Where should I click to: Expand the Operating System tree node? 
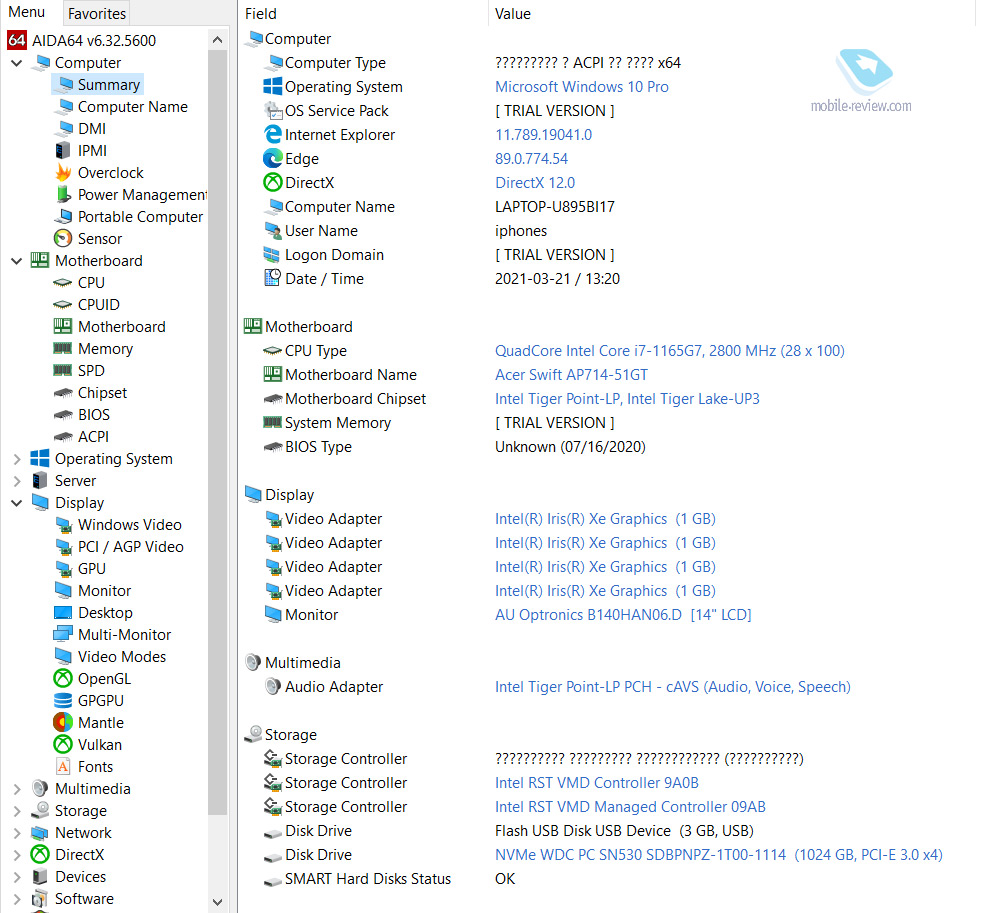[17, 459]
